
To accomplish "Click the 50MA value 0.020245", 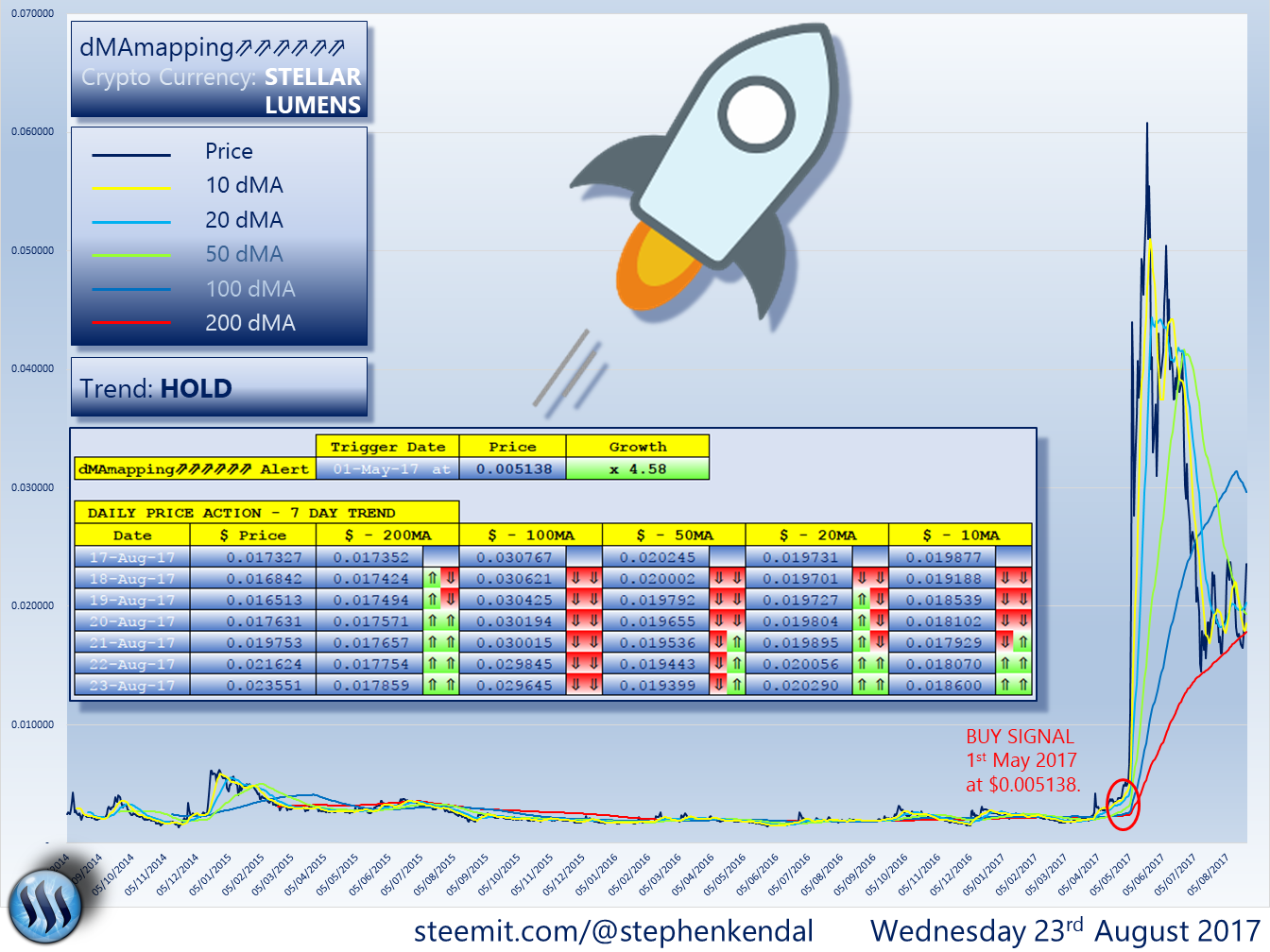I will point(657,557).
